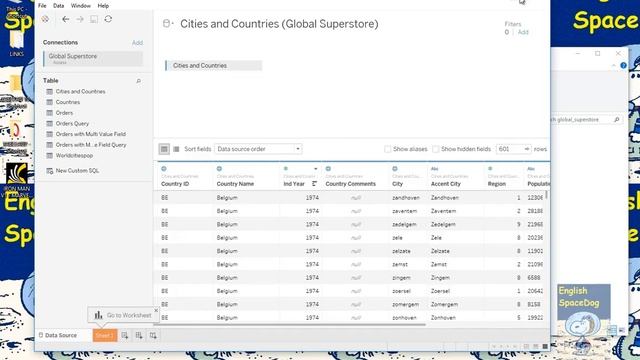640x360 pixels.
Task: Click Add next to Connections
Action: 137,42
